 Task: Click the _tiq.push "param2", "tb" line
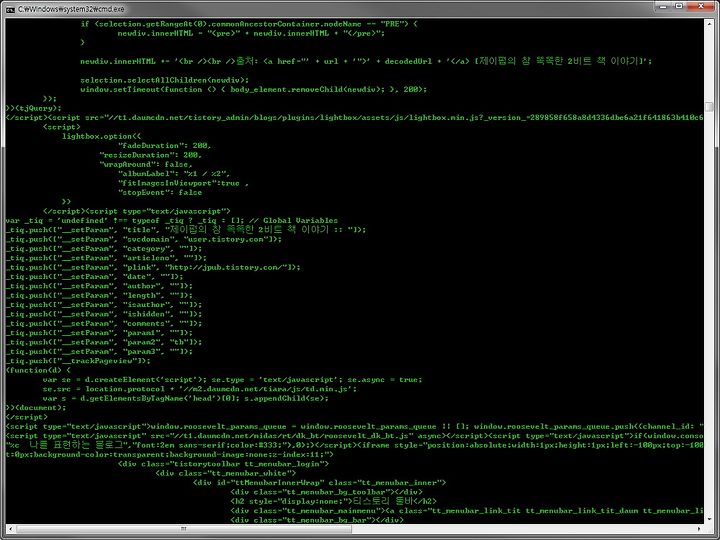[x=104, y=342]
